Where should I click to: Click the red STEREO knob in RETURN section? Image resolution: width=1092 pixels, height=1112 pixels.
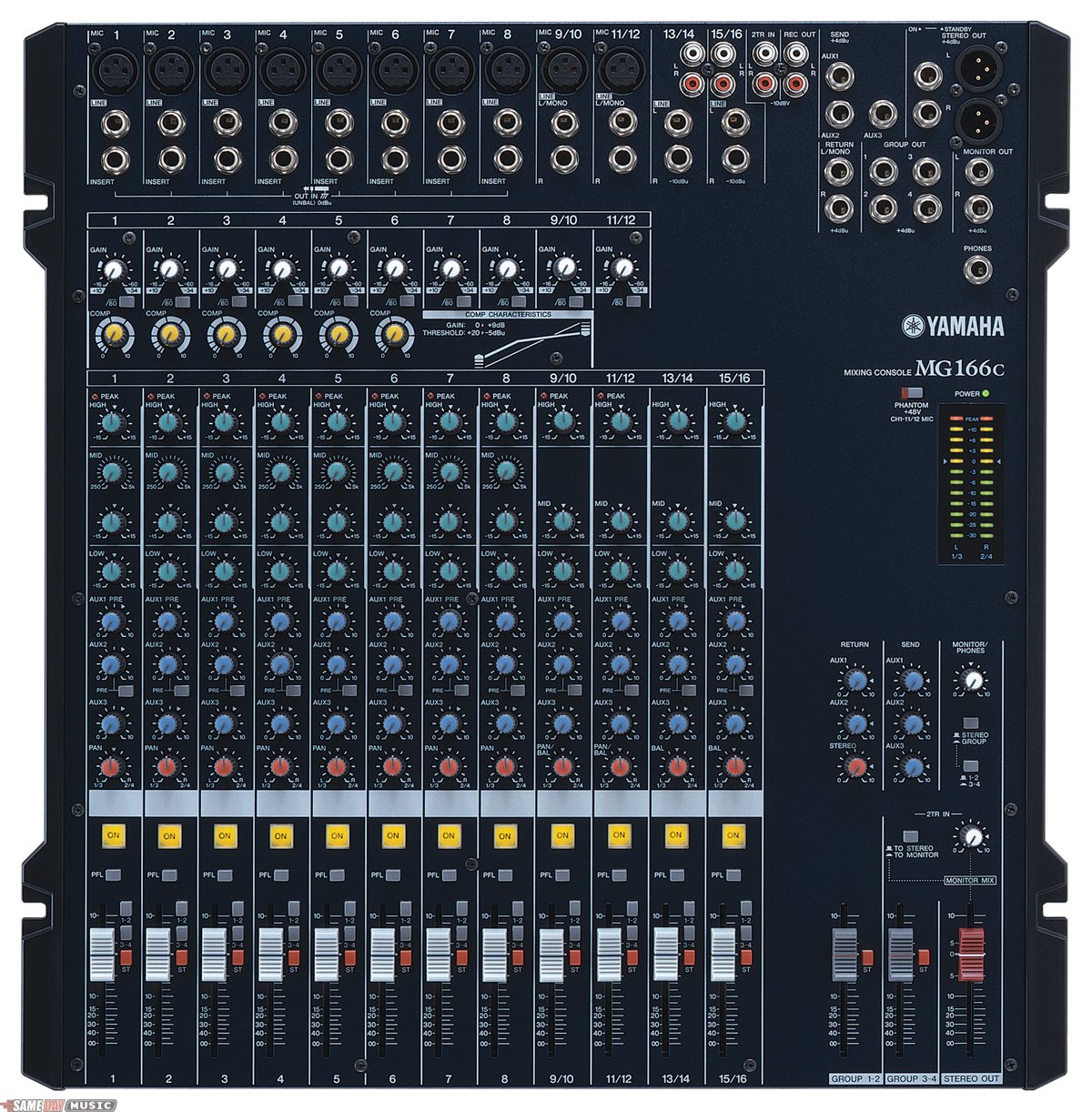click(854, 766)
